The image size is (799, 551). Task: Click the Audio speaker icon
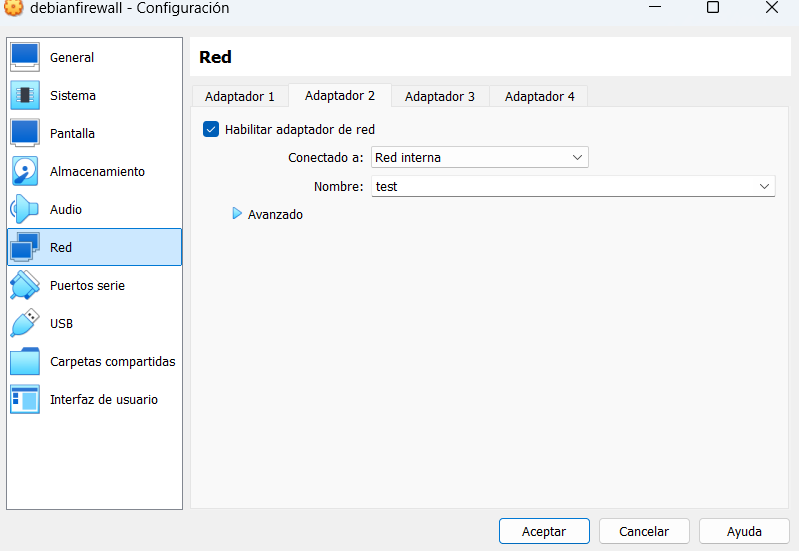click(x=25, y=209)
